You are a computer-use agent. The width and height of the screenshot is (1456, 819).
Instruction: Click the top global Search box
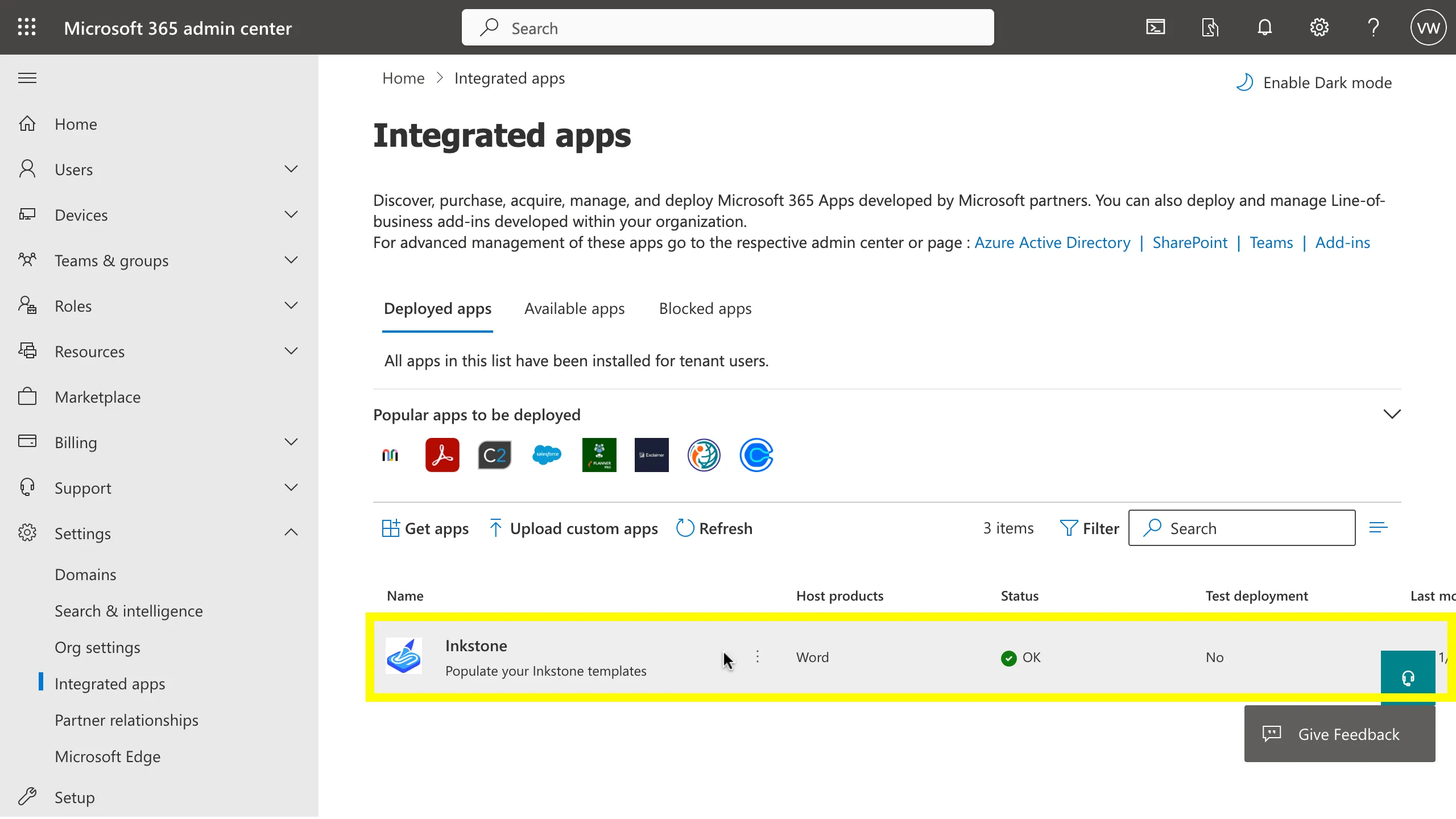727,27
